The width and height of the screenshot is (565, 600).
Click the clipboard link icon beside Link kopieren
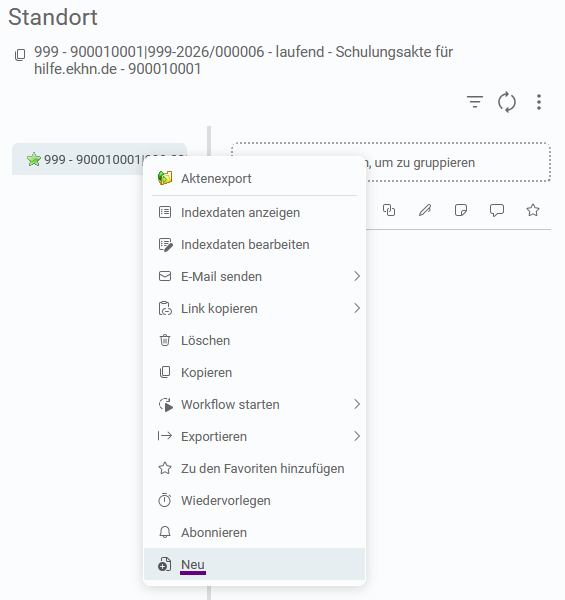pos(165,308)
